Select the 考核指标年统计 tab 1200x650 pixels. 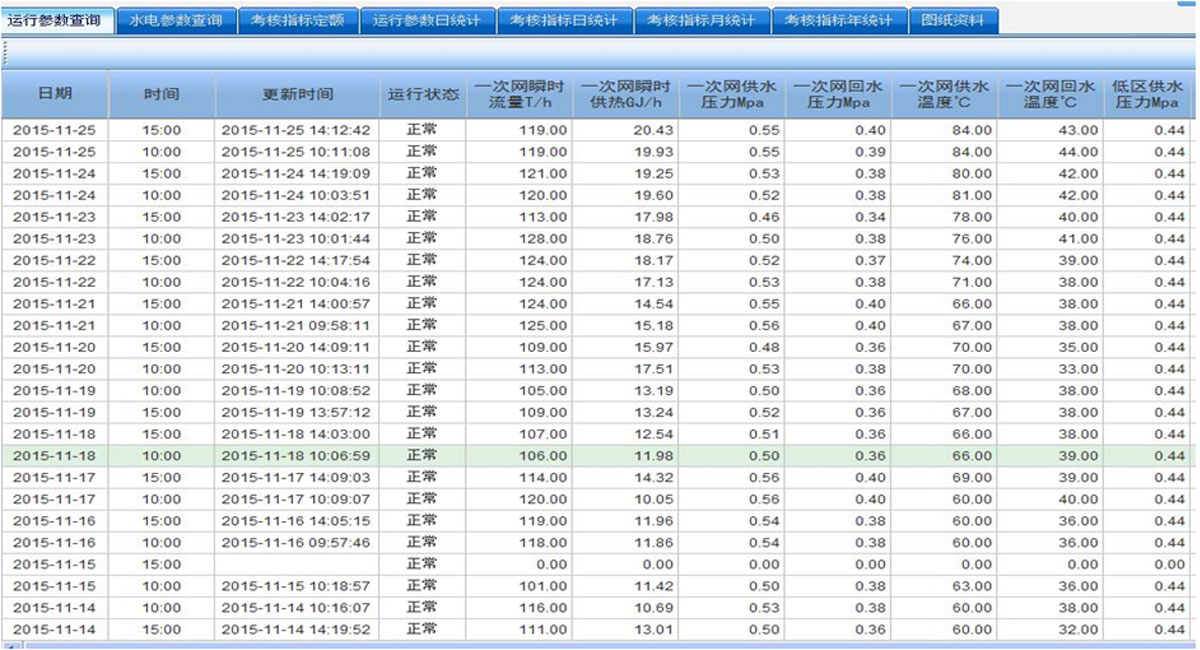pyautogui.click(x=840, y=21)
